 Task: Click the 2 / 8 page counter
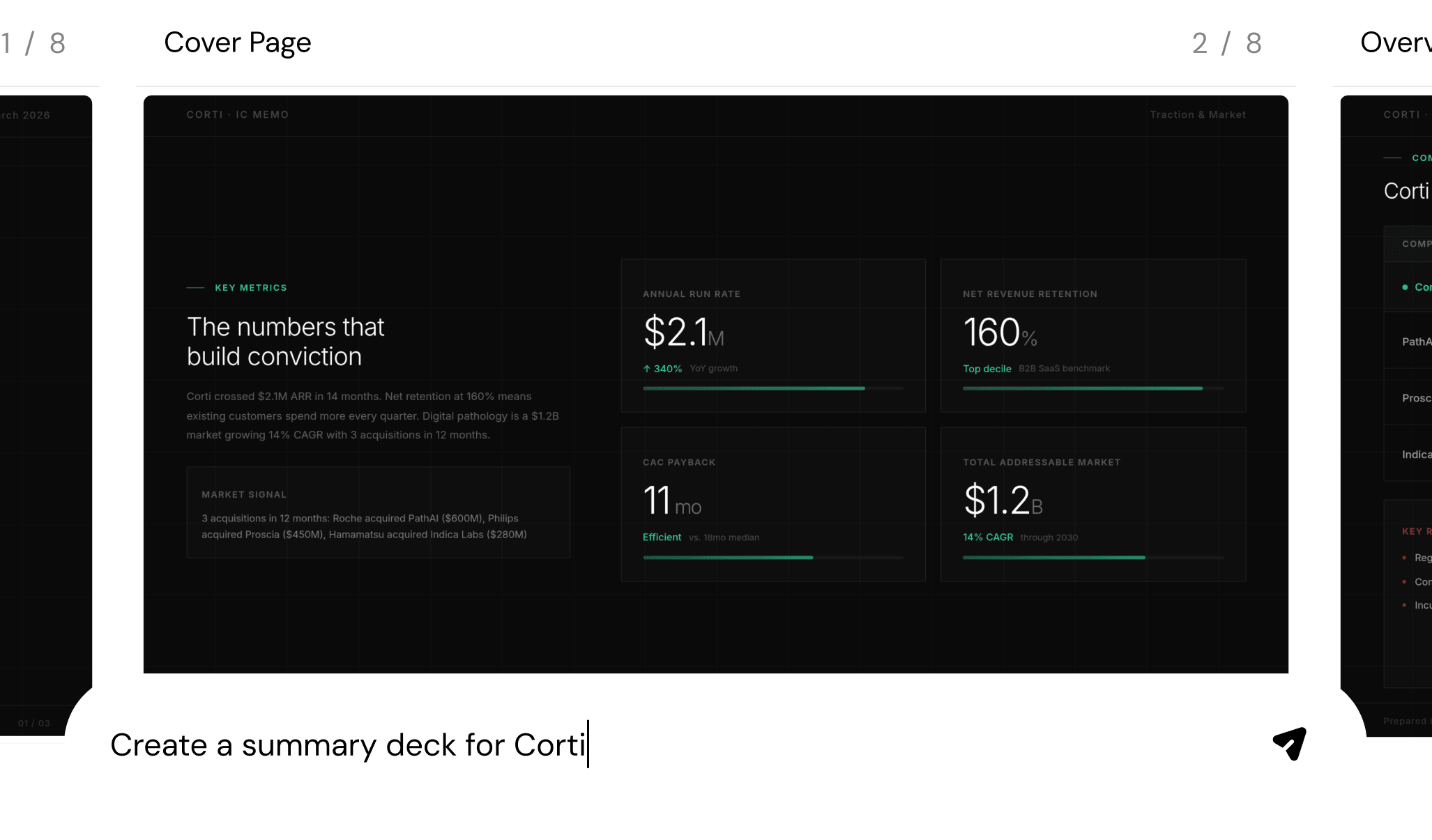pyautogui.click(x=1226, y=43)
